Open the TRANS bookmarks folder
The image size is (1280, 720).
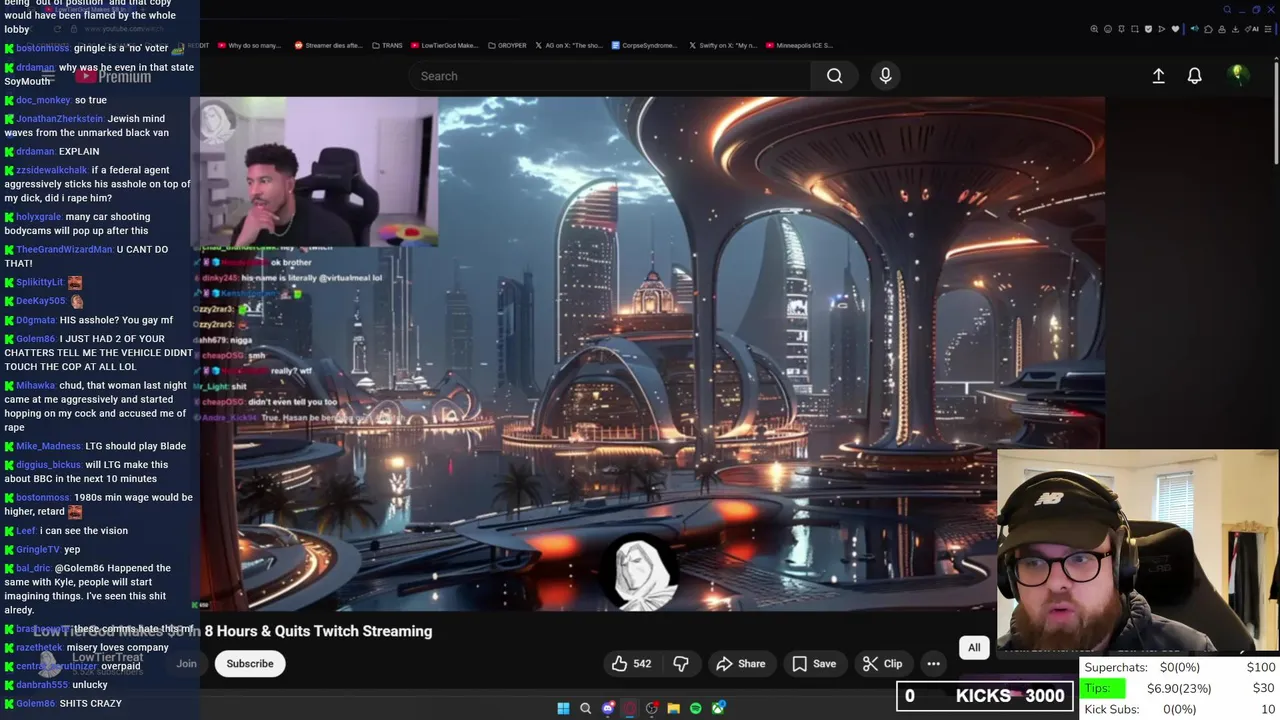(387, 45)
